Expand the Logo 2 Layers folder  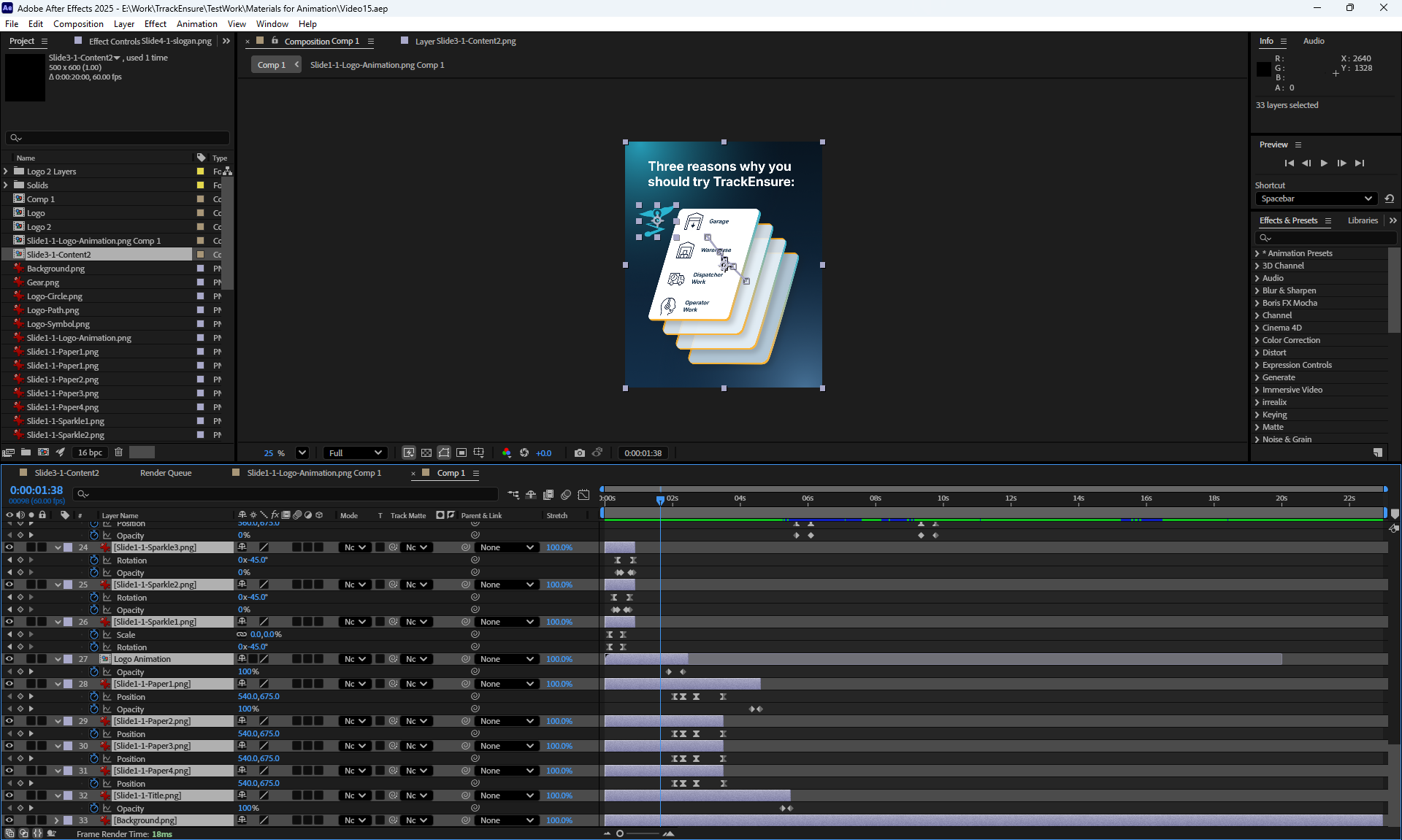coord(6,172)
